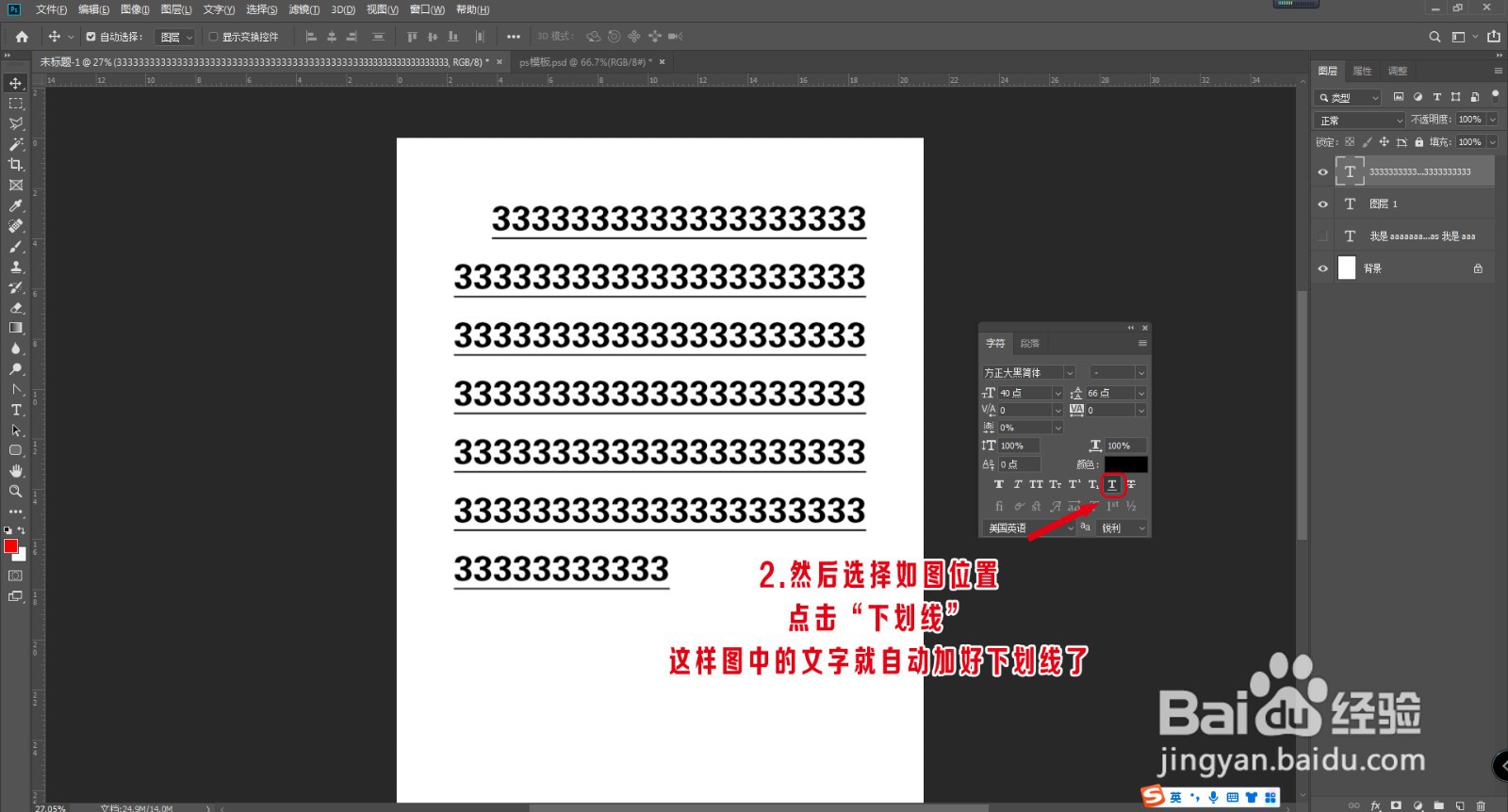Switch to the 属性 properties tab
1508x812 pixels.
[x=1362, y=71]
